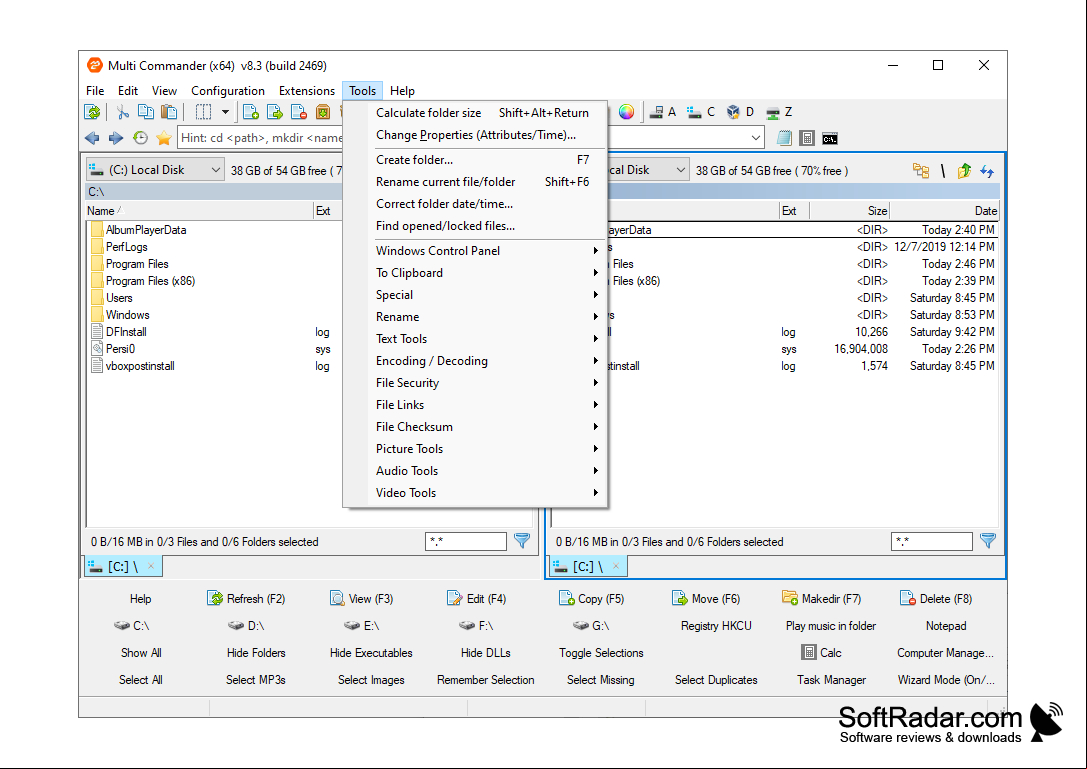Open the command prompt console icon
Viewport: 1087px width, 769px height.
[830, 139]
